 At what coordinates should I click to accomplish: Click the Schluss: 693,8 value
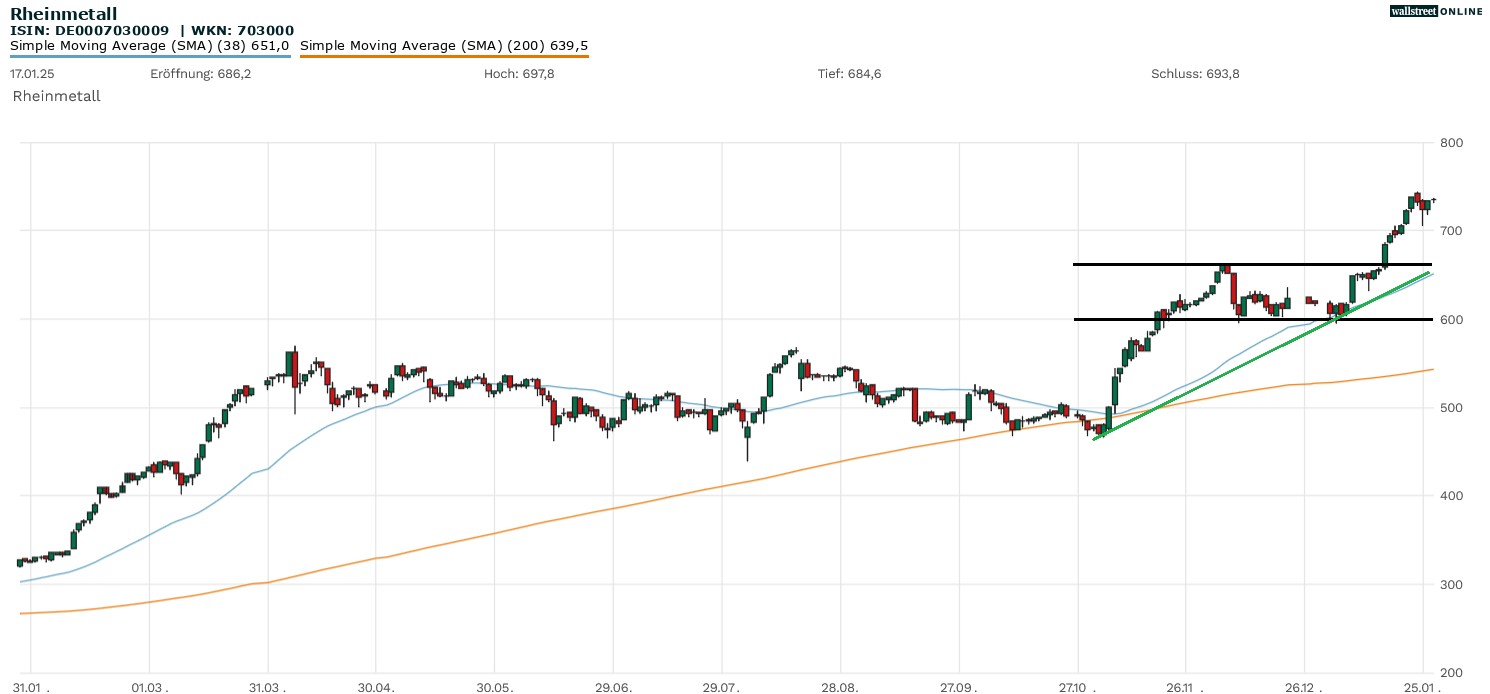1195,74
